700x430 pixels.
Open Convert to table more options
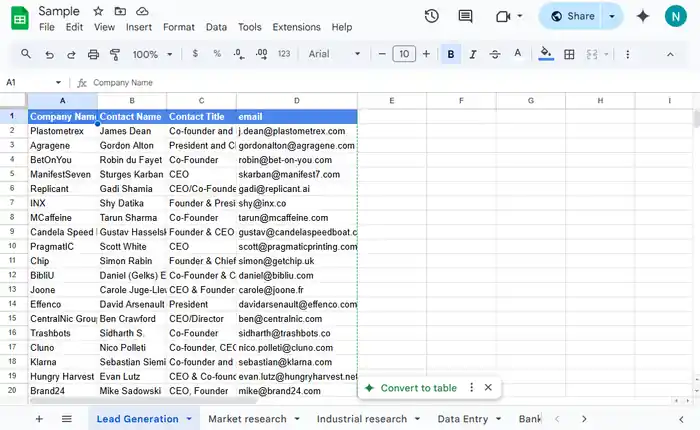click(x=471, y=388)
